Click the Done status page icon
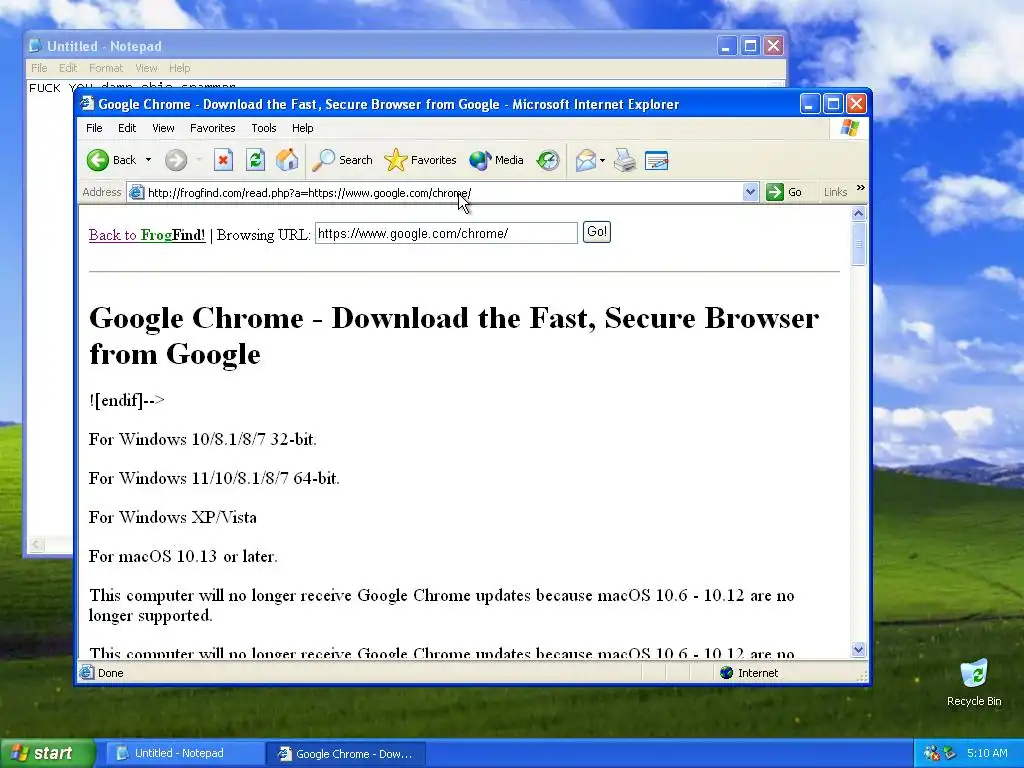The image size is (1024, 768). tap(86, 673)
